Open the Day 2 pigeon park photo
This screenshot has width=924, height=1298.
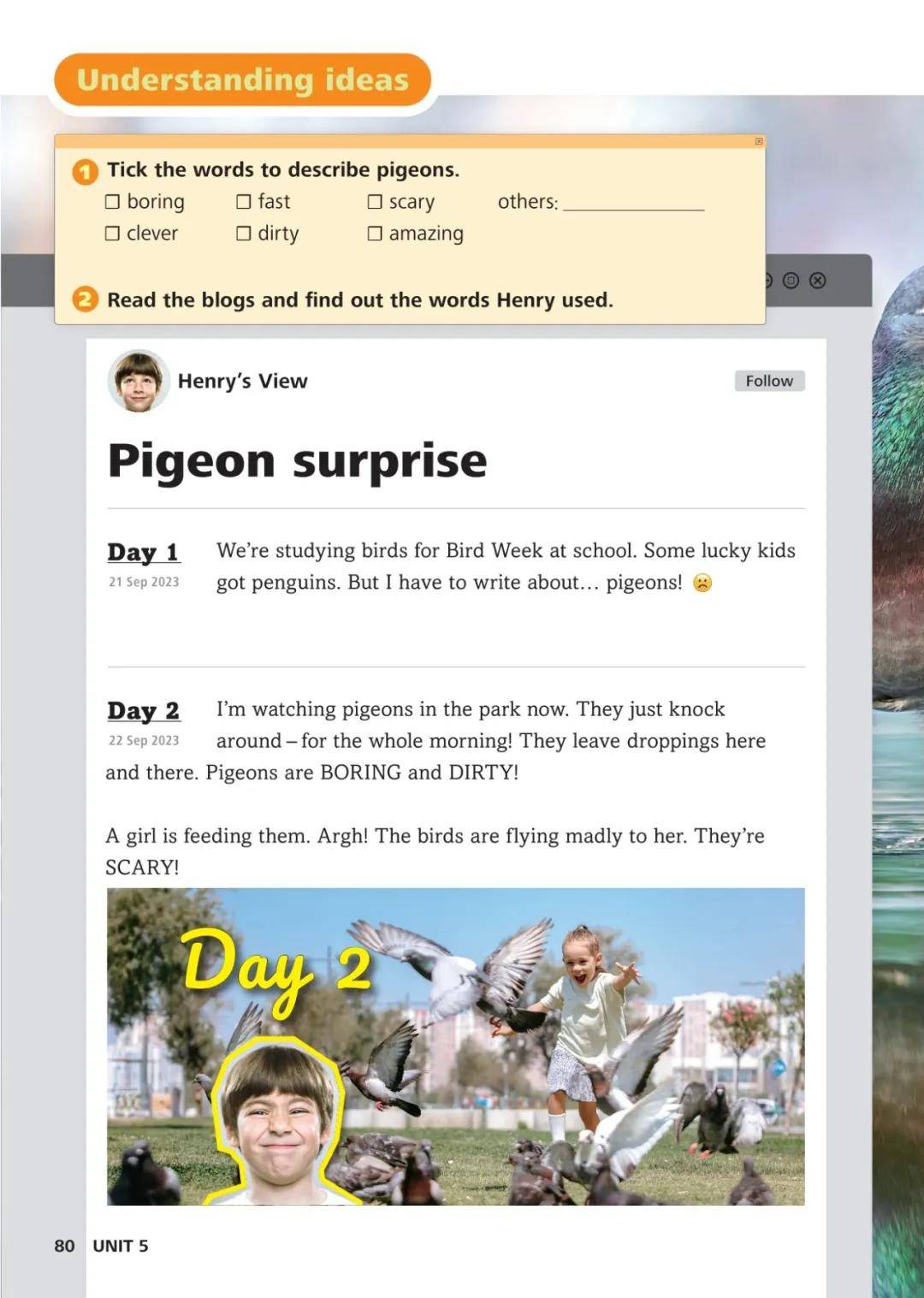click(x=455, y=1046)
